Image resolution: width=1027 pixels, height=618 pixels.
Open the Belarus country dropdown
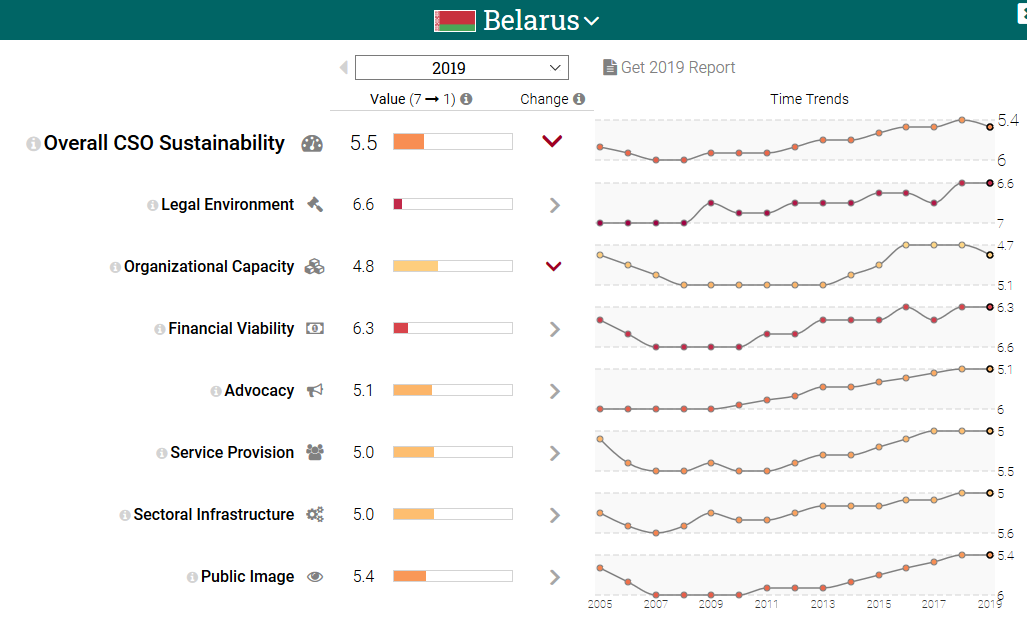[x=591, y=20]
